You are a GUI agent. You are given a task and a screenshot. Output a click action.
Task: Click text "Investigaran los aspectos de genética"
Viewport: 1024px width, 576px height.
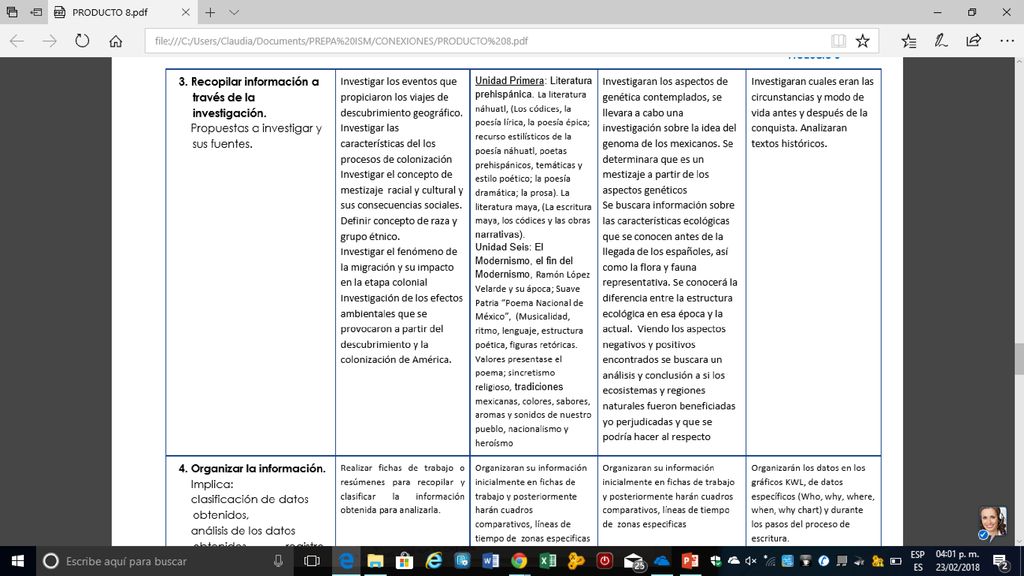(x=665, y=89)
